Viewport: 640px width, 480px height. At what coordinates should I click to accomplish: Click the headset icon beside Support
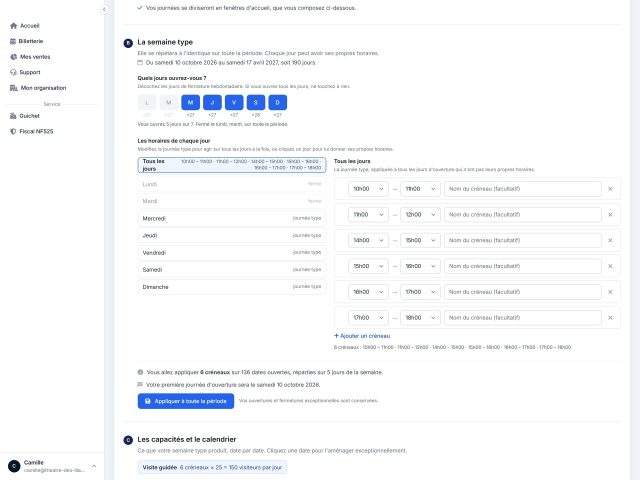13,72
